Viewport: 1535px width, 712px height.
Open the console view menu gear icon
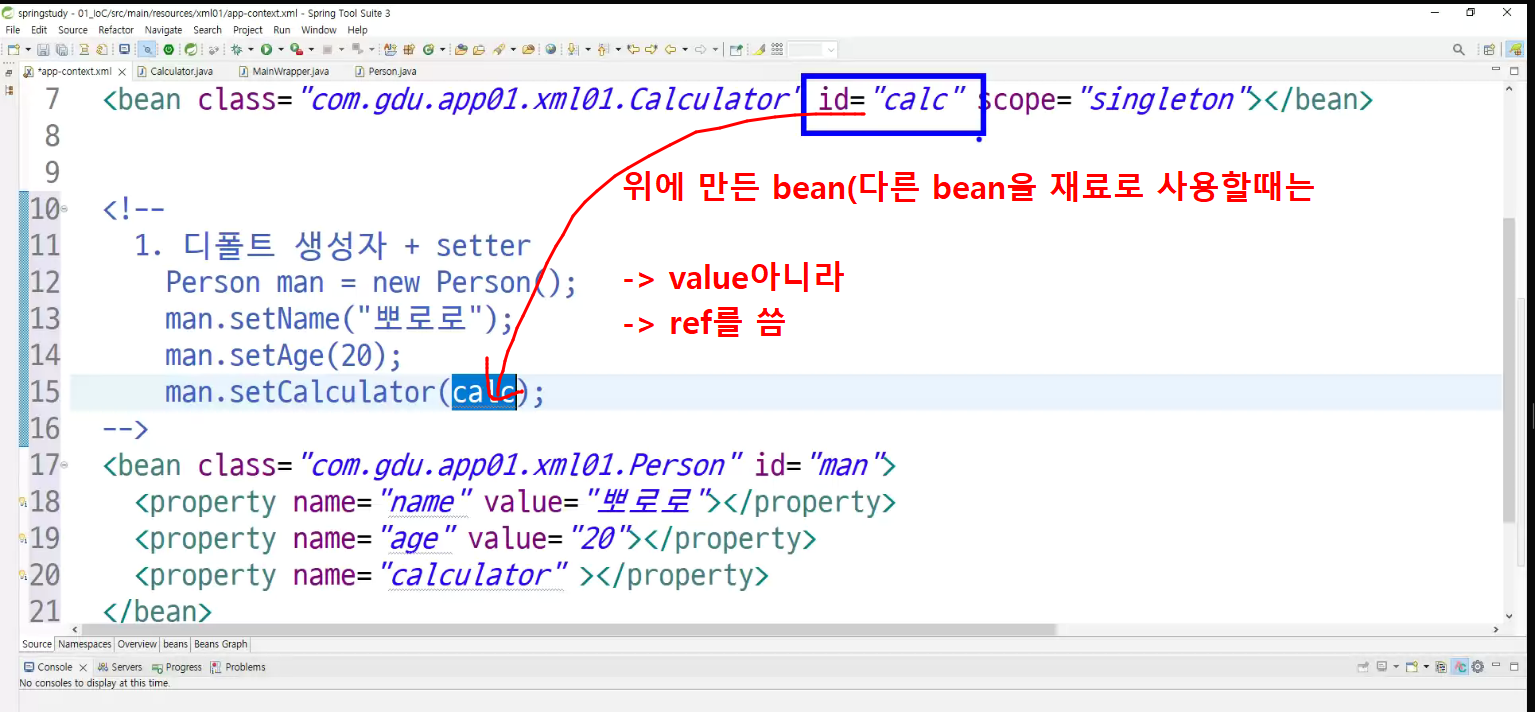pyautogui.click(x=1477, y=667)
